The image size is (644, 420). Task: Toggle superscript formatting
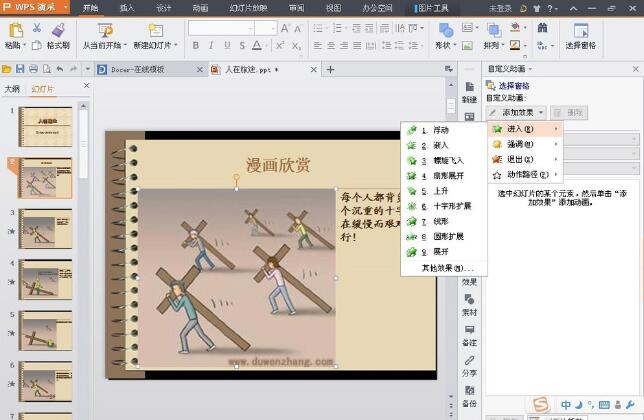coord(280,46)
